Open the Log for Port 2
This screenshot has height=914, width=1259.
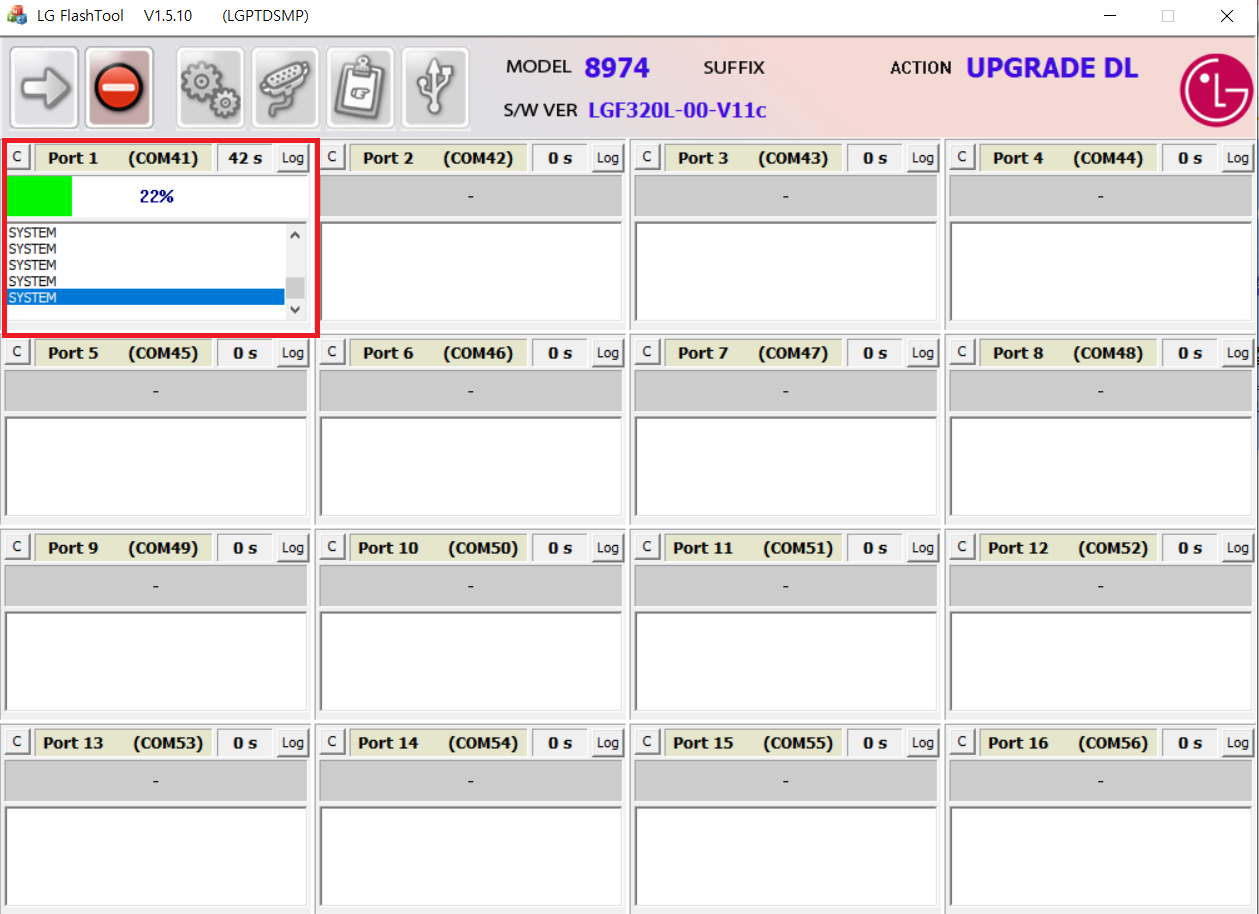point(607,158)
